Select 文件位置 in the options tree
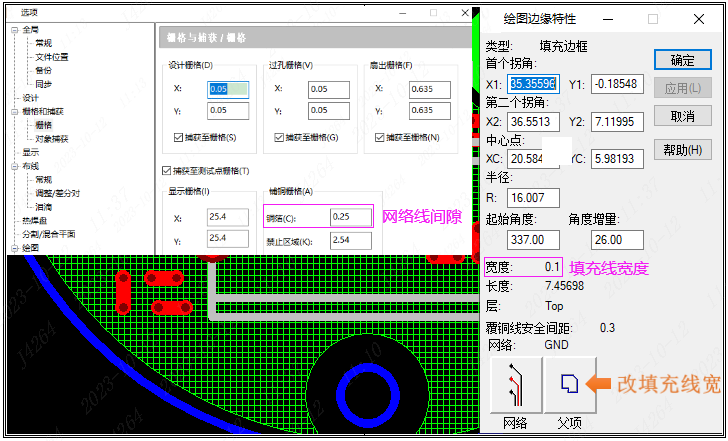The width and height of the screenshot is (728, 441). (x=51, y=57)
